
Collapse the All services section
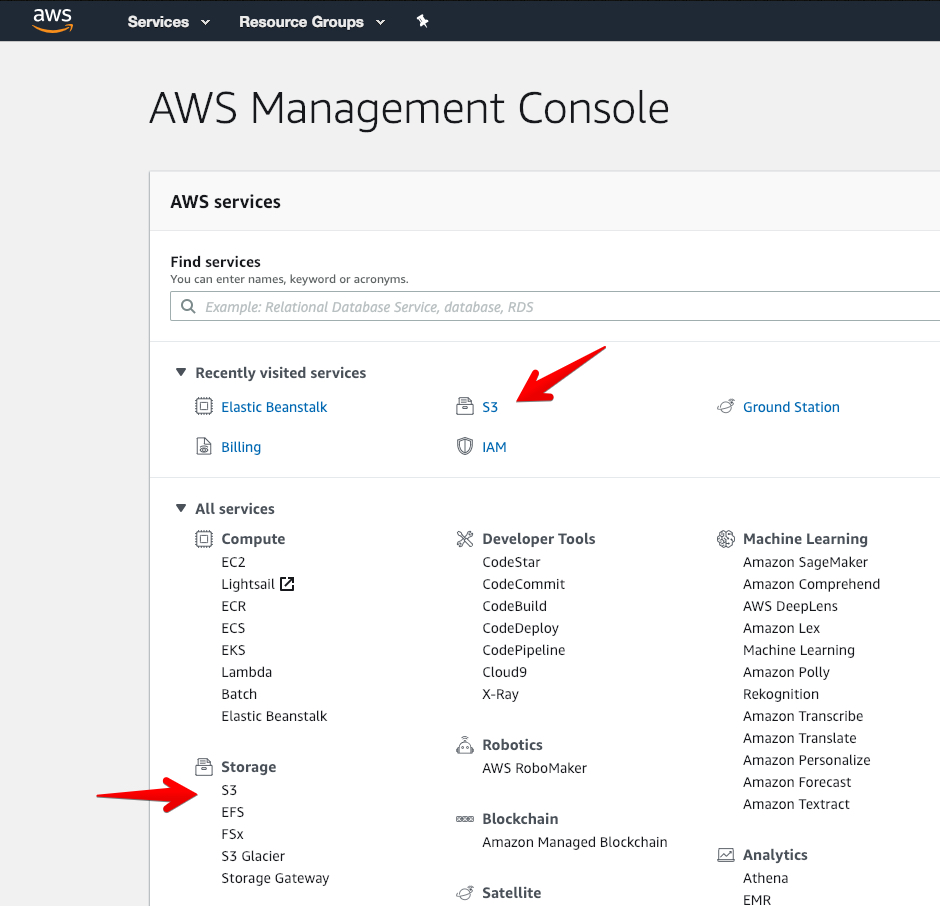(180, 508)
